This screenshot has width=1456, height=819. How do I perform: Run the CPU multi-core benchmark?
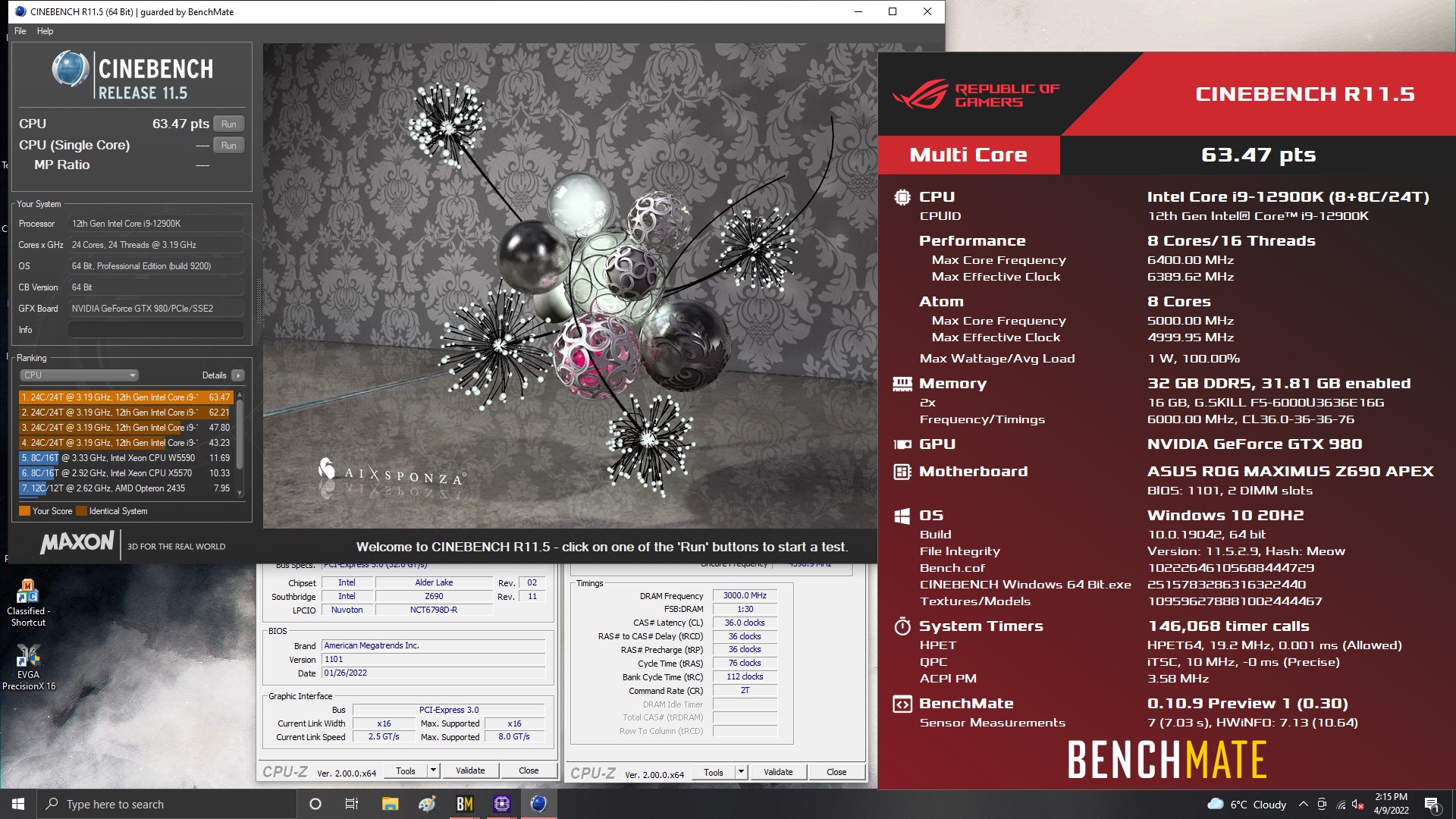[x=228, y=124]
